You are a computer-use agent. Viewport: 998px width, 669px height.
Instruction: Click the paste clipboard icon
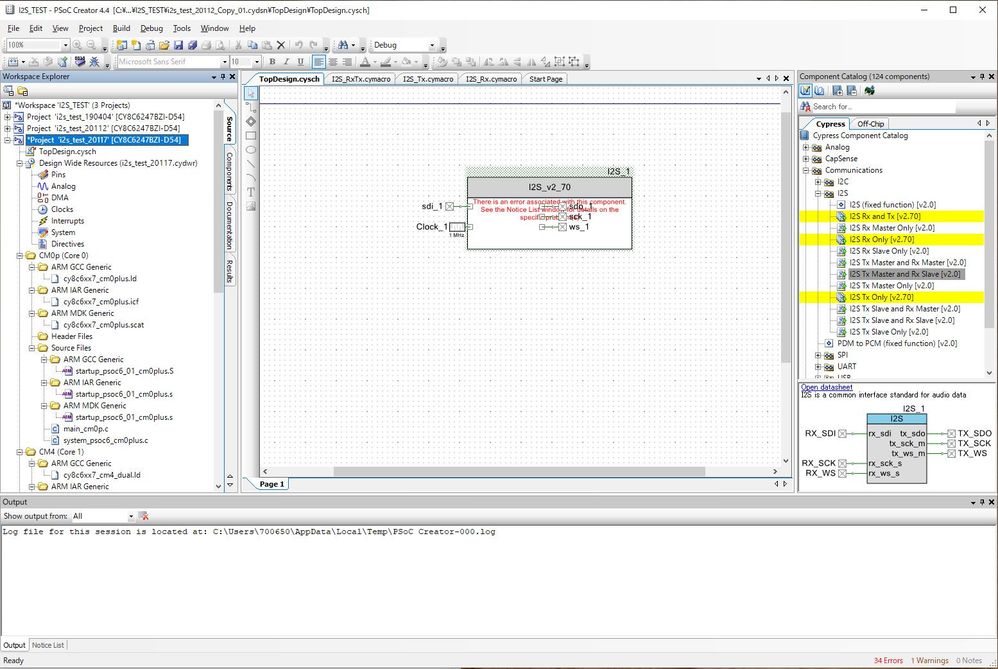(x=267, y=45)
